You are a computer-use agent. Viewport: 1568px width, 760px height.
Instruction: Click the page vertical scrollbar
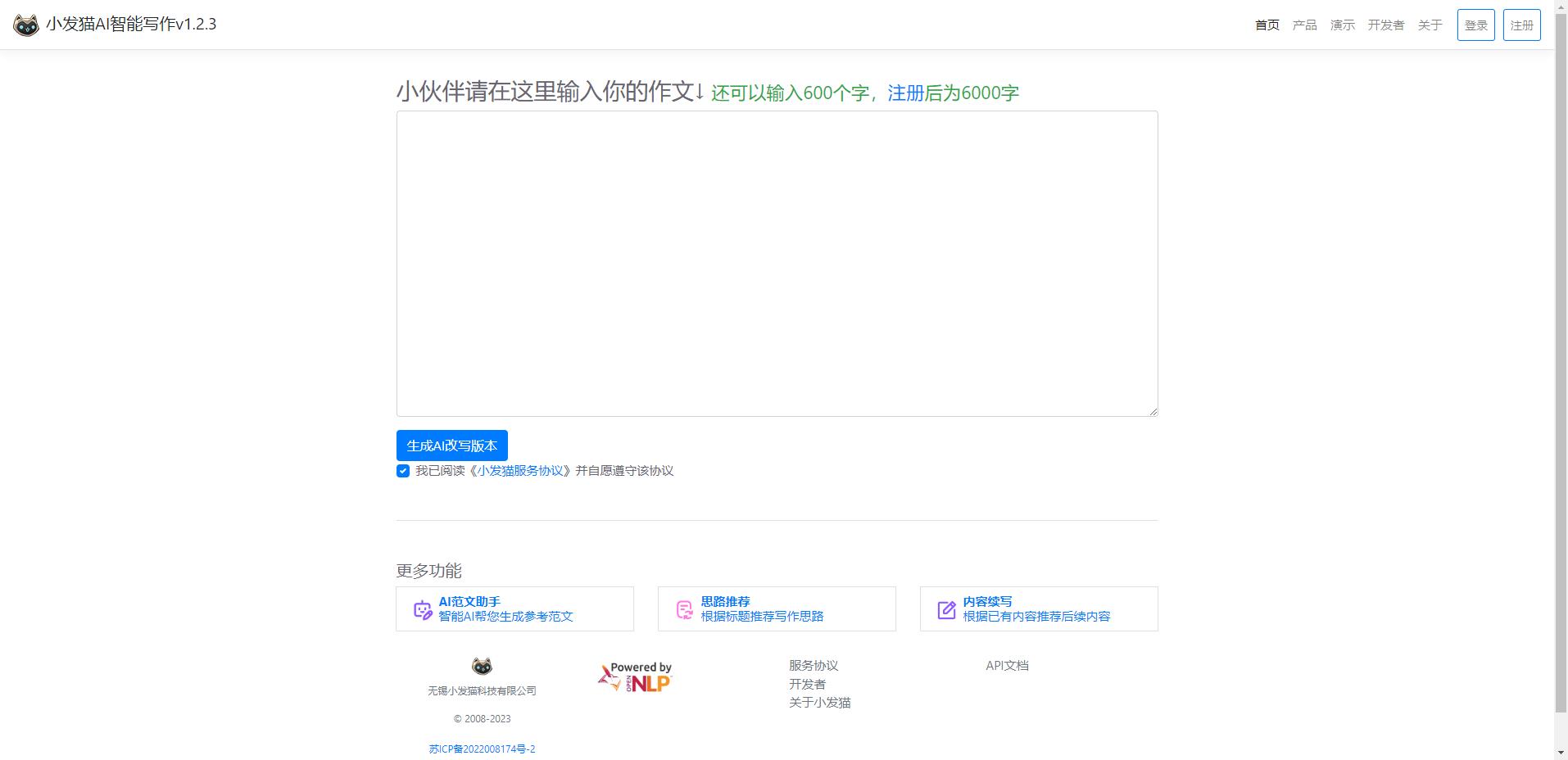pos(1561,369)
